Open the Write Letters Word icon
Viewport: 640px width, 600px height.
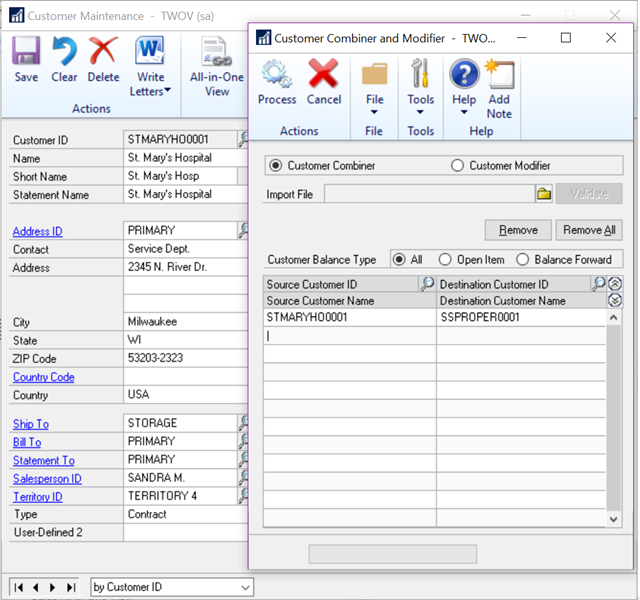pyautogui.click(x=150, y=51)
